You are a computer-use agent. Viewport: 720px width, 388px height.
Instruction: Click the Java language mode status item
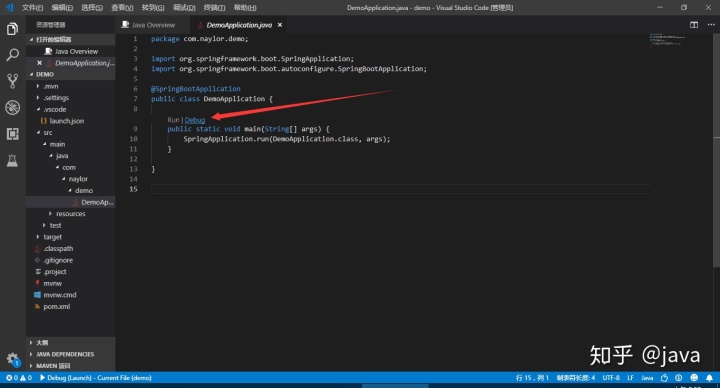point(647,378)
